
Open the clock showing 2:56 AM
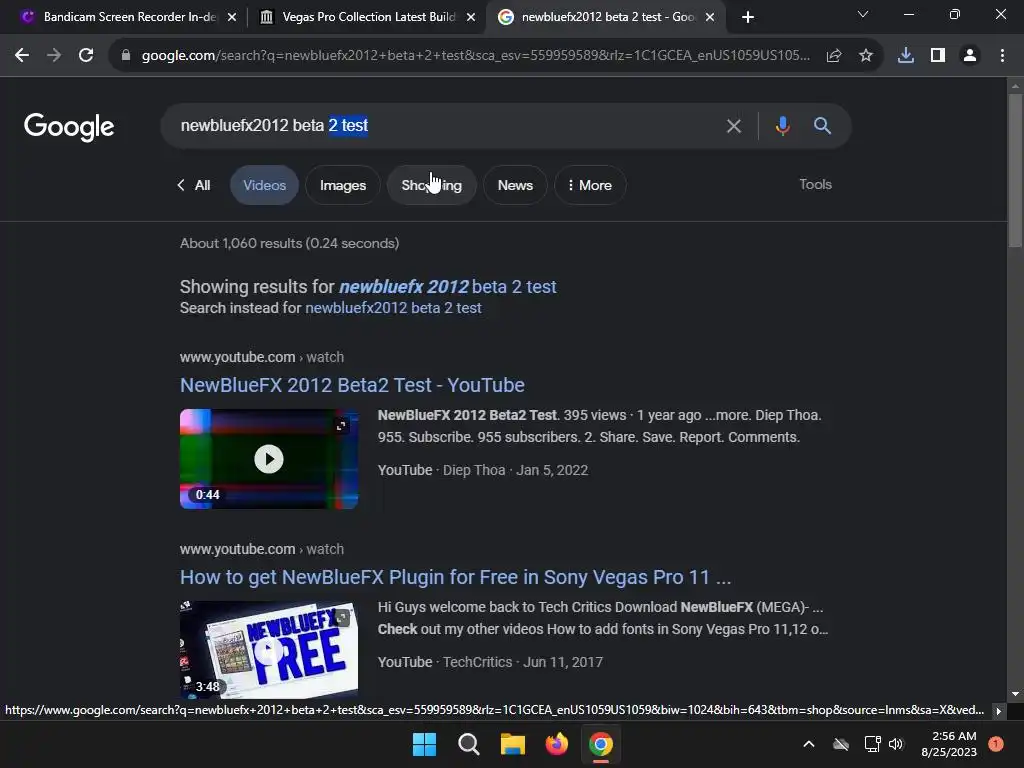click(x=949, y=744)
